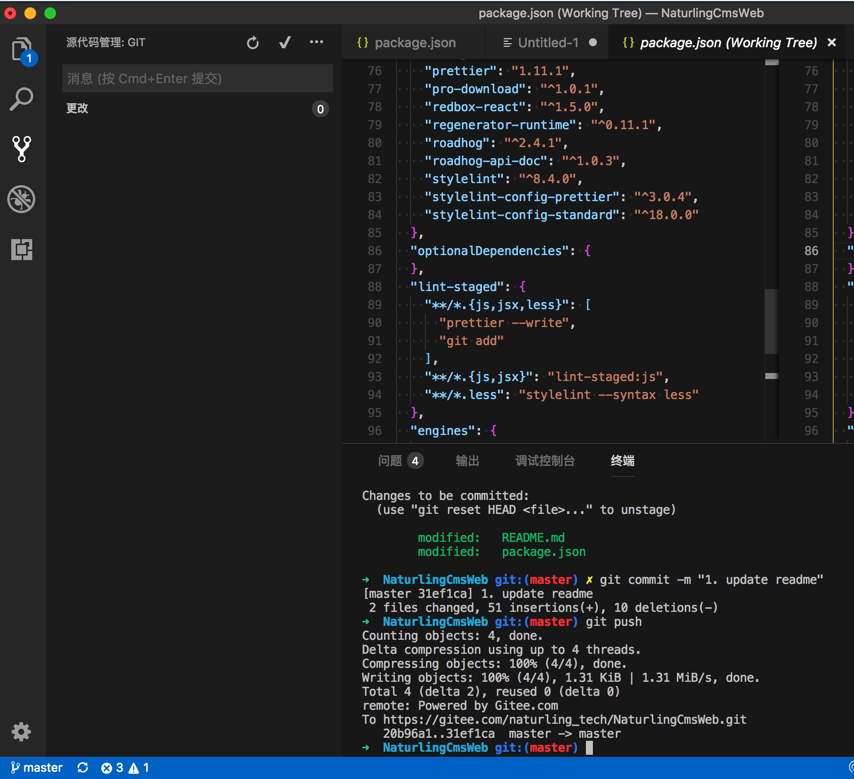The width and height of the screenshot is (854, 779).
Task: Open the Search view in activity bar
Action: pos(22,99)
